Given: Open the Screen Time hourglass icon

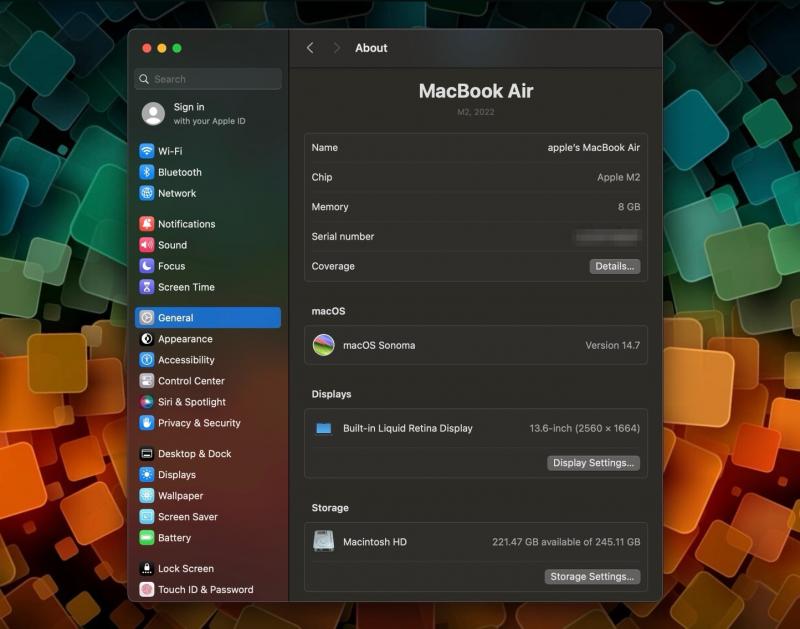Looking at the screenshot, I should pos(147,287).
